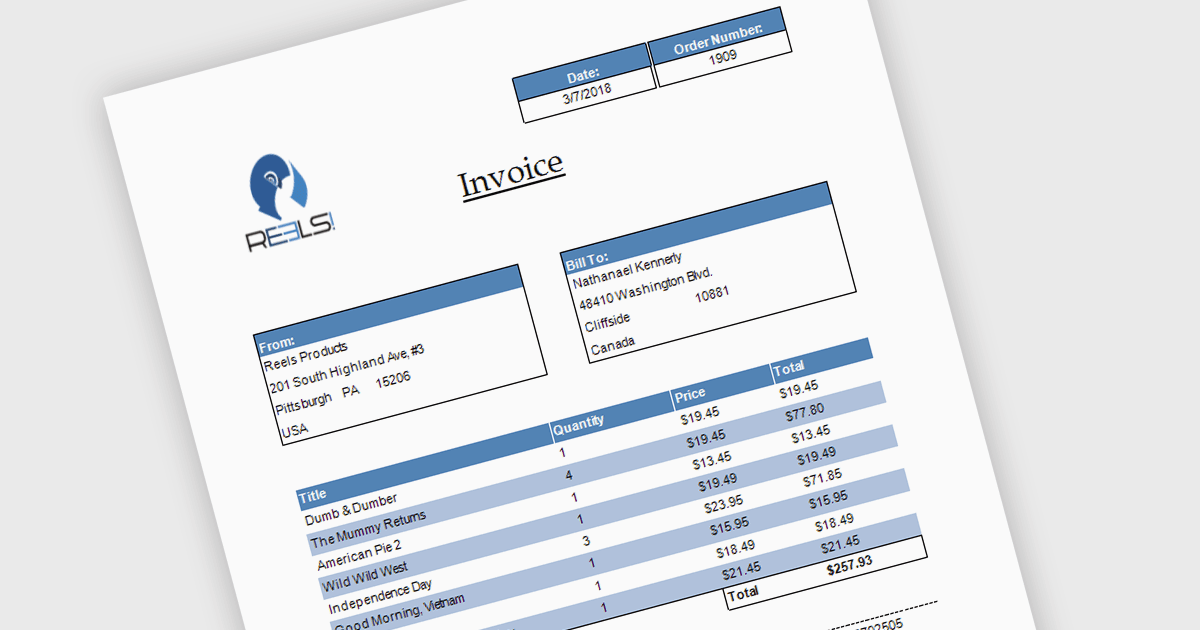The width and height of the screenshot is (1200, 630).
Task: Click $21.45 in the Price column
Action: pos(741,573)
